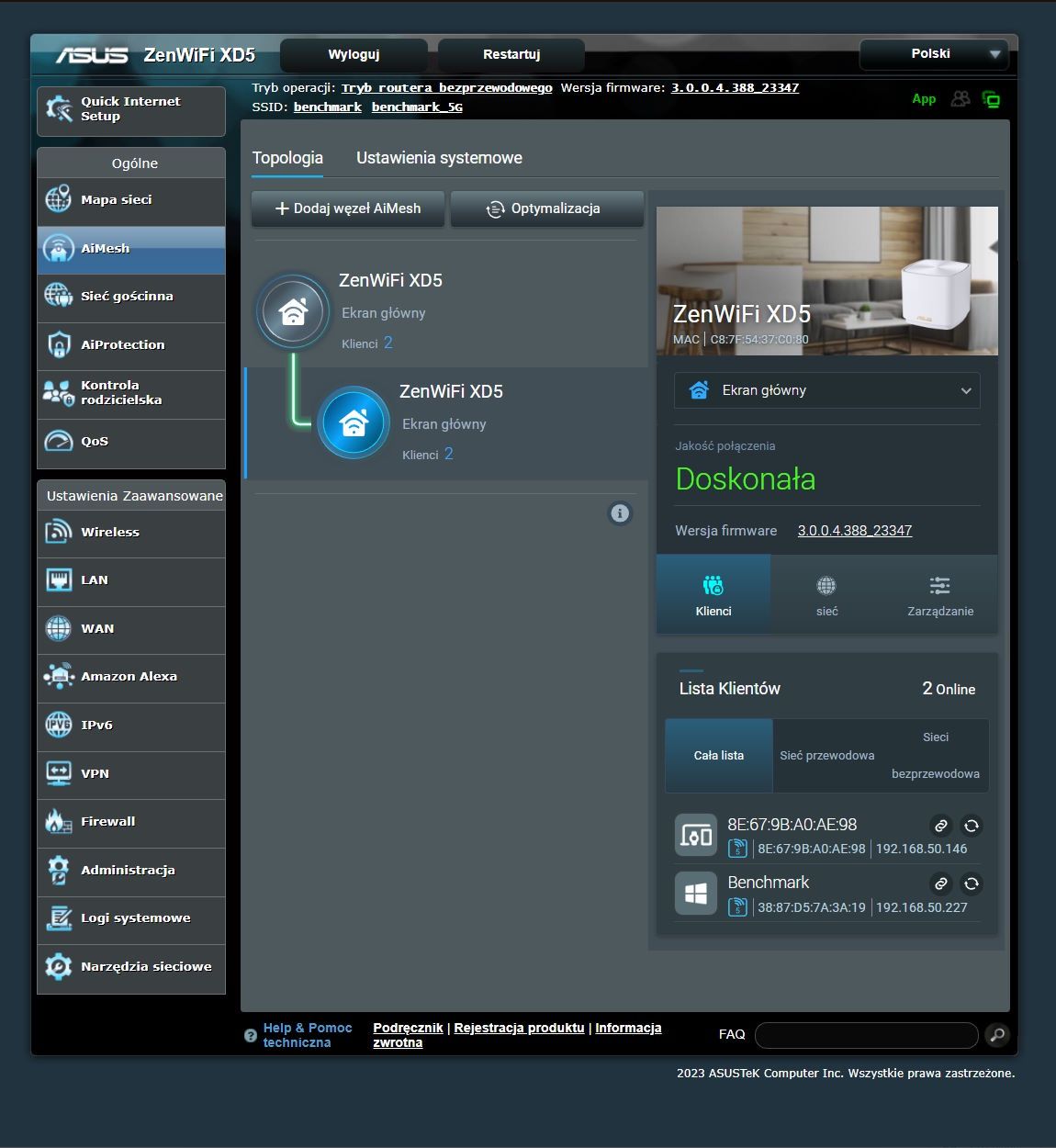This screenshot has height=1148, width=1056.
Task: Click refresh icon for Benchmark client
Action: (x=972, y=884)
